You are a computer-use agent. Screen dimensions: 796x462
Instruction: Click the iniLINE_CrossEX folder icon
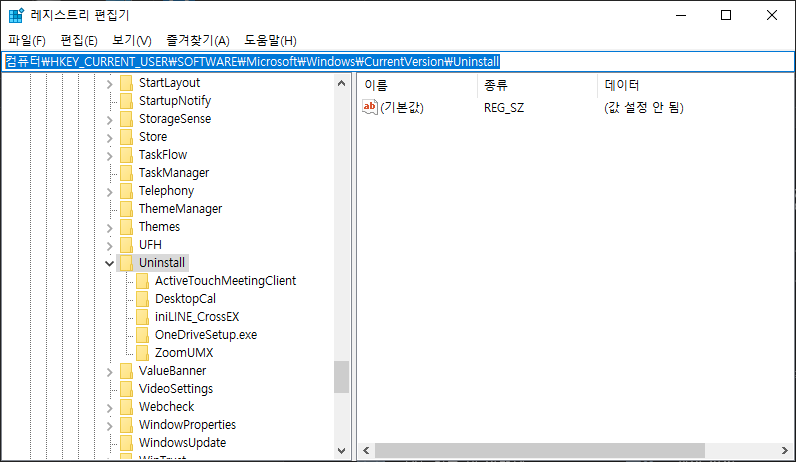tap(142, 317)
